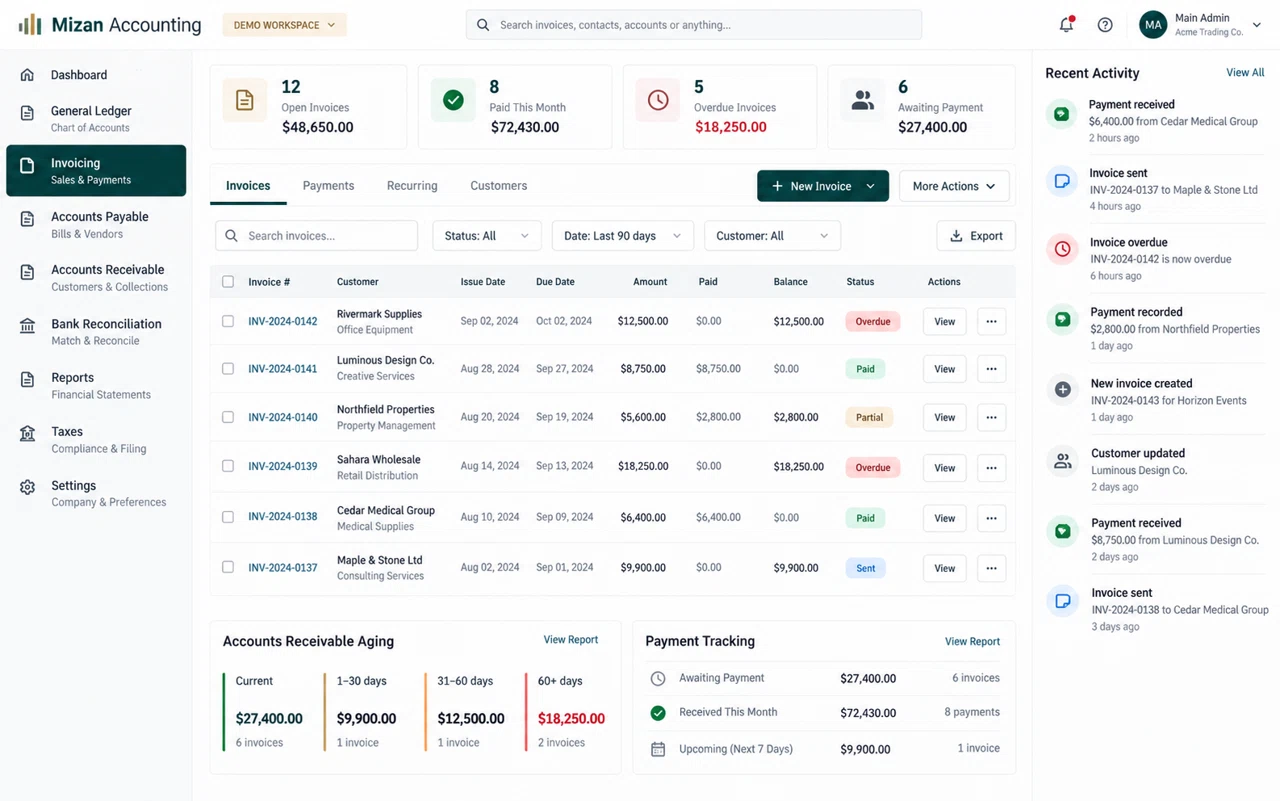Click the Dashboard home icon in sidebar
Viewport: 1280px width, 801px height.
pyautogui.click(x=27, y=75)
